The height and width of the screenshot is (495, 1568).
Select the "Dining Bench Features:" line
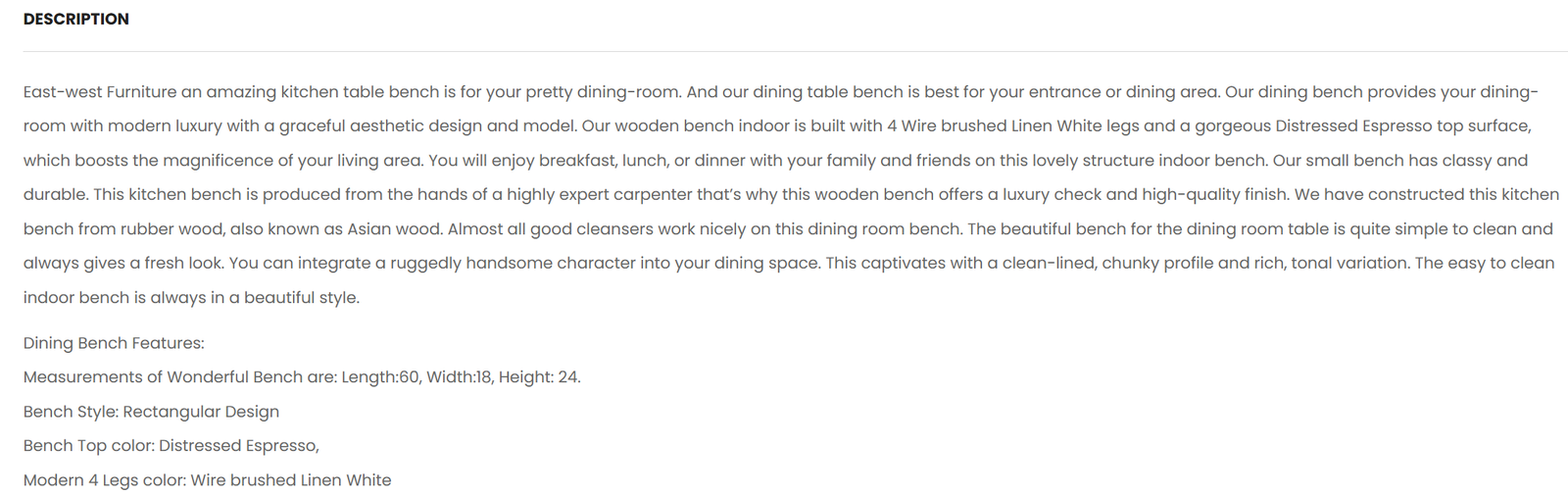point(114,343)
